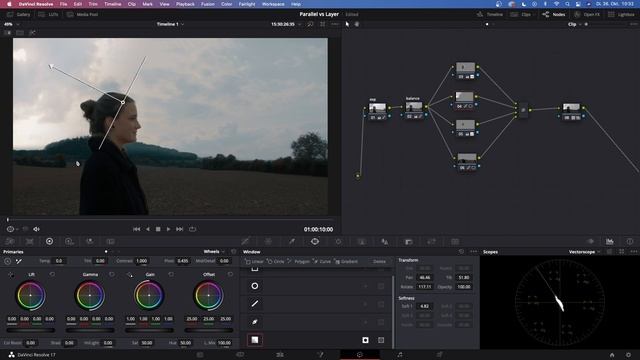Open the Color Wheels palette icon
The height and width of the screenshot is (360, 640).
(49, 241)
